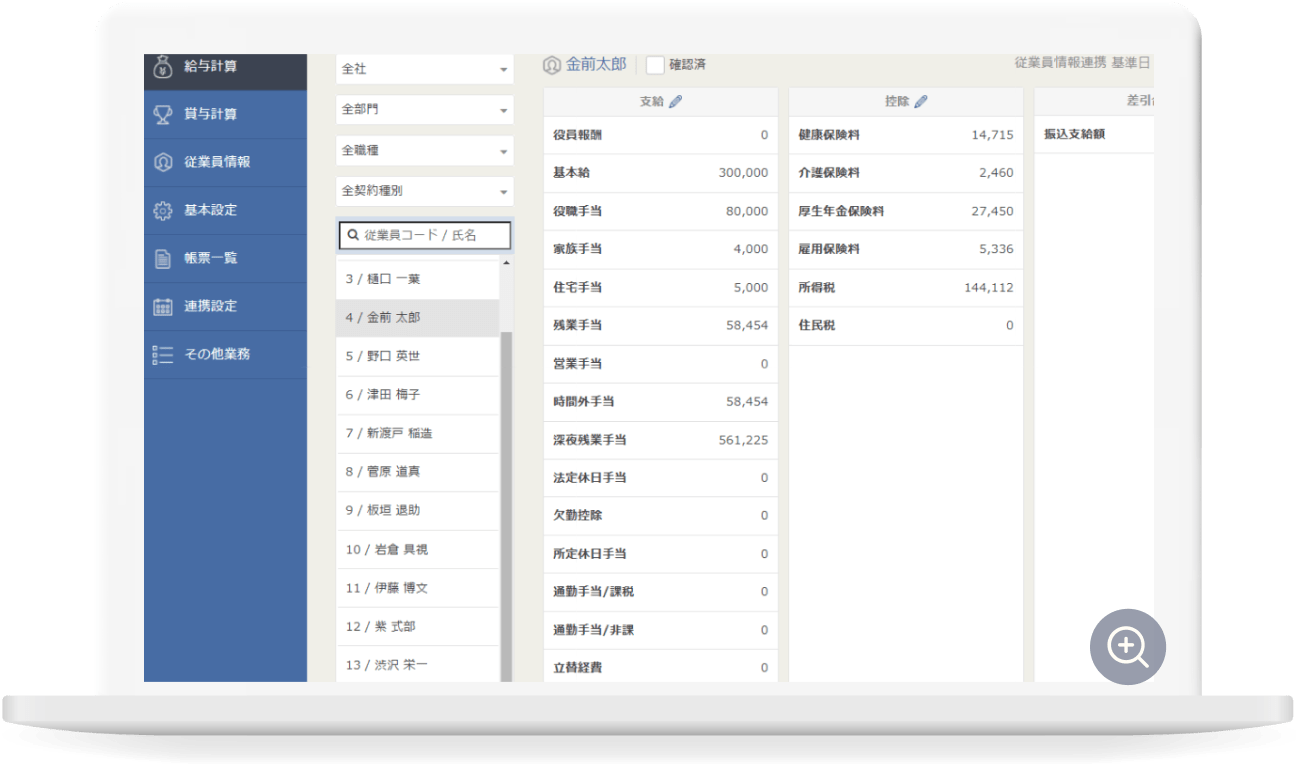This screenshot has height=764, width=1296.
Task: Click the pencil edit icon beside 控除
Action: (x=921, y=101)
